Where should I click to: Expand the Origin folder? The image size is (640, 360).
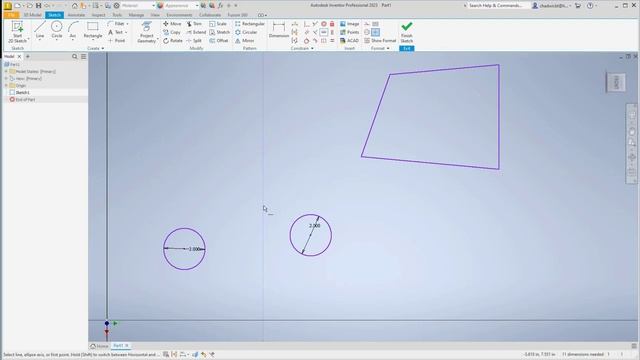pyautogui.click(x=6, y=85)
